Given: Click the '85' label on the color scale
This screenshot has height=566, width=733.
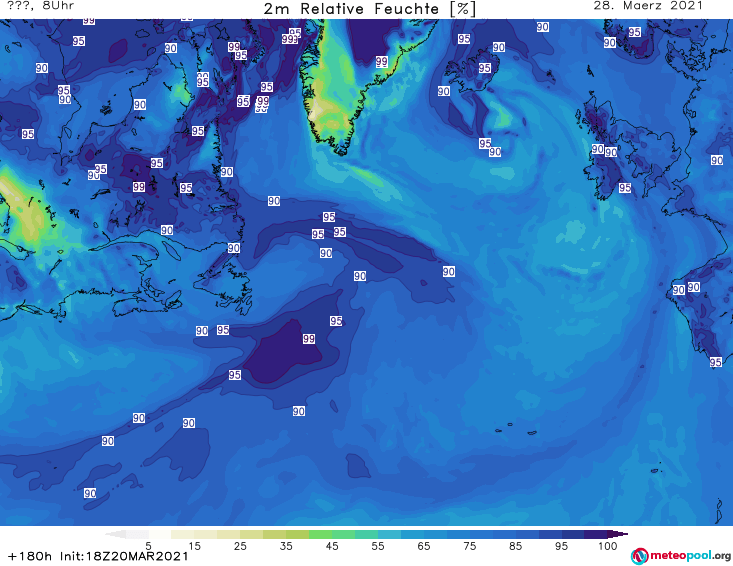Looking at the screenshot, I should 516,546.
